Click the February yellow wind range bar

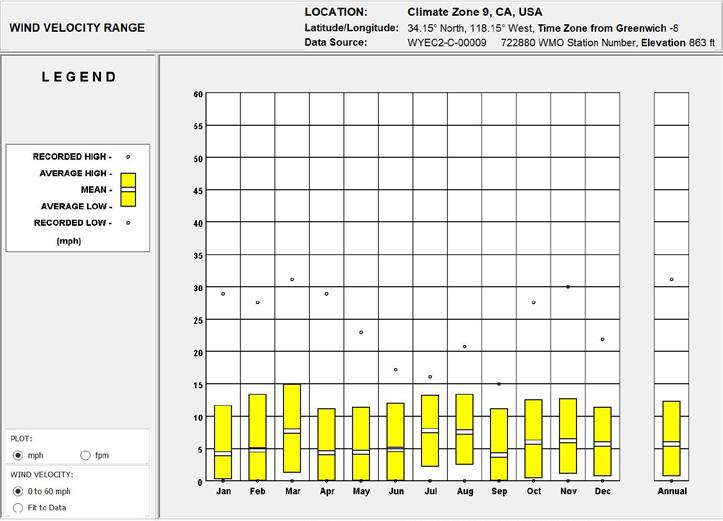click(258, 437)
